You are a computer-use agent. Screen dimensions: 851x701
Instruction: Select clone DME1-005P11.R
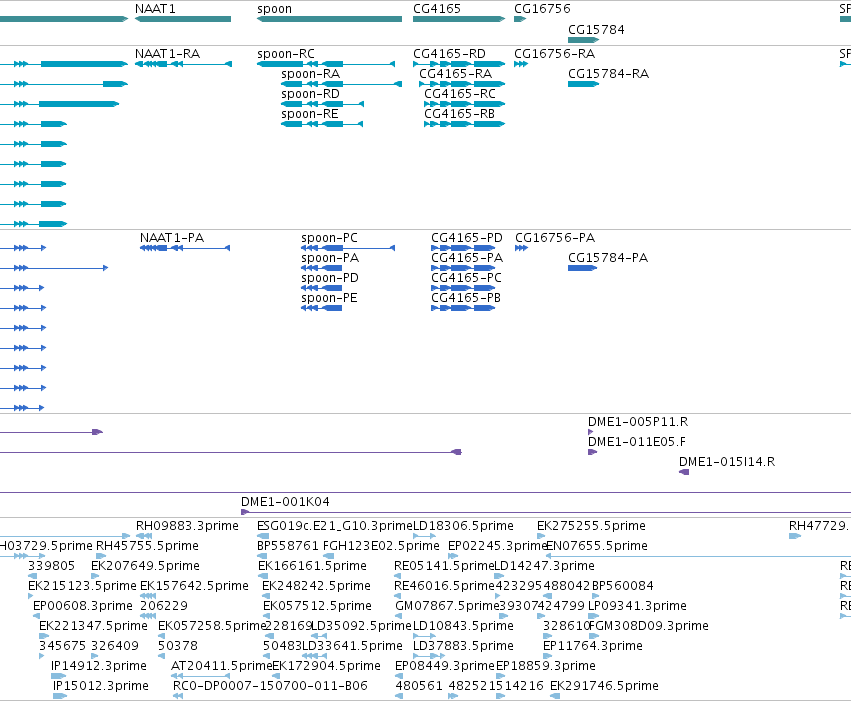638,422
